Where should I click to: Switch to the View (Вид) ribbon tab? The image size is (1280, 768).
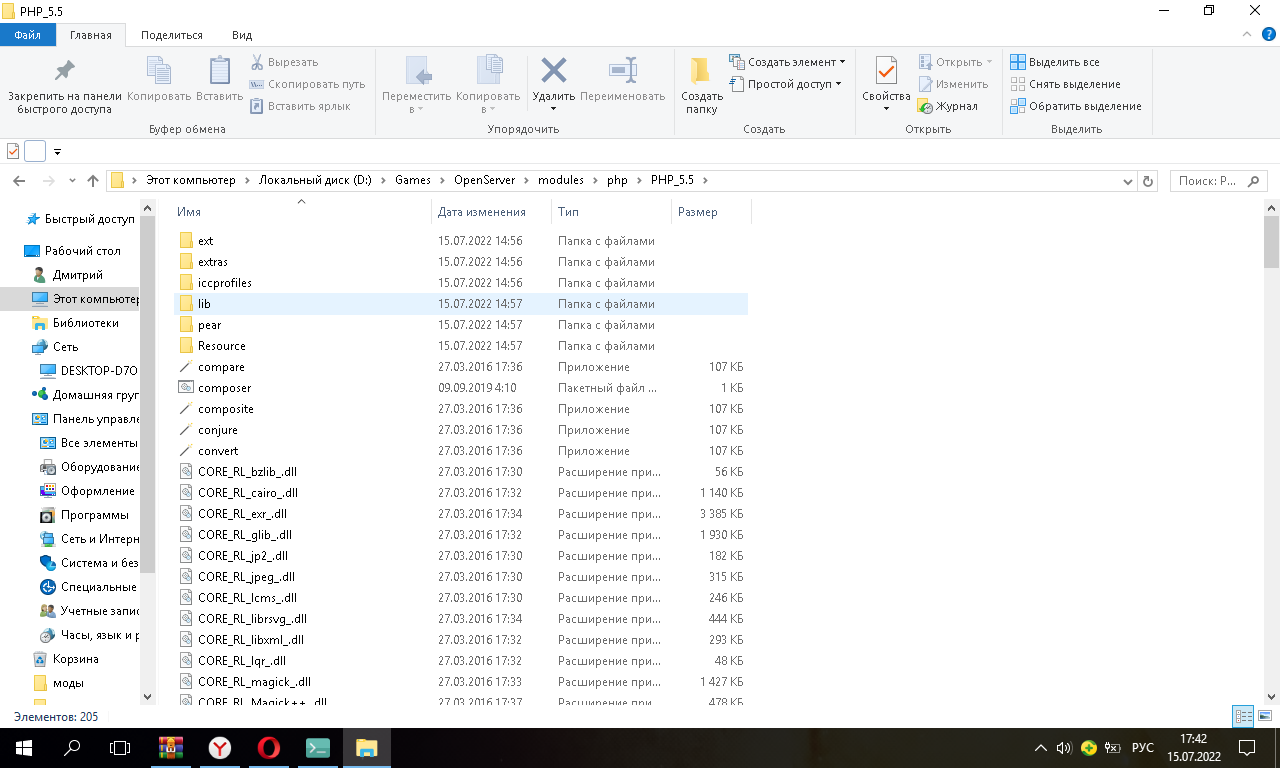click(x=242, y=35)
